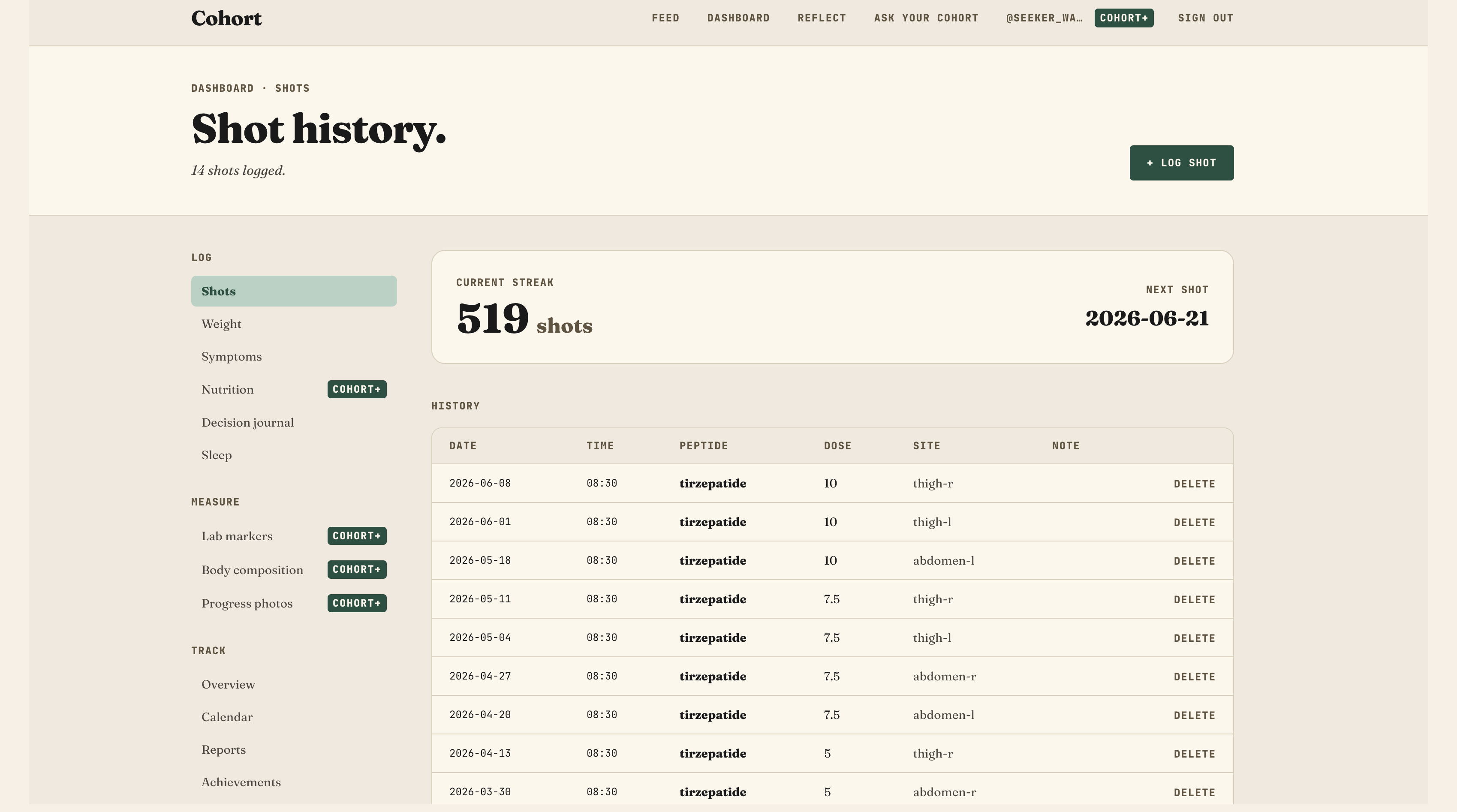
Task: Click the Cohort logo
Action: coord(226,18)
